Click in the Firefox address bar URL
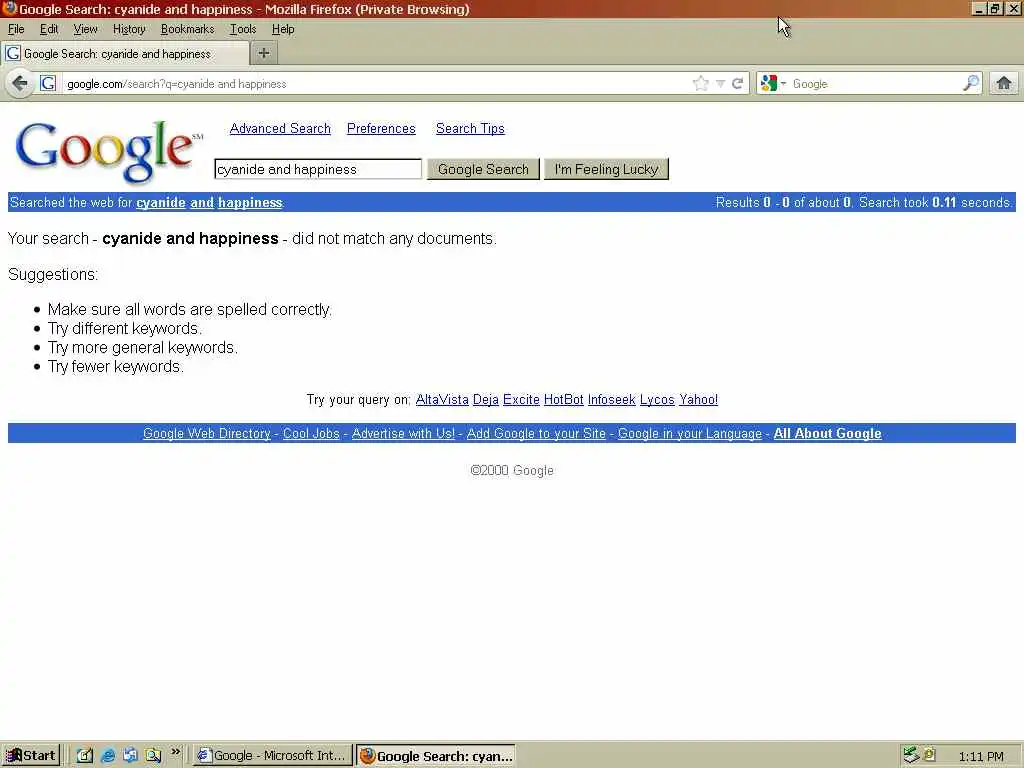This screenshot has height=768, width=1024. click(376, 84)
